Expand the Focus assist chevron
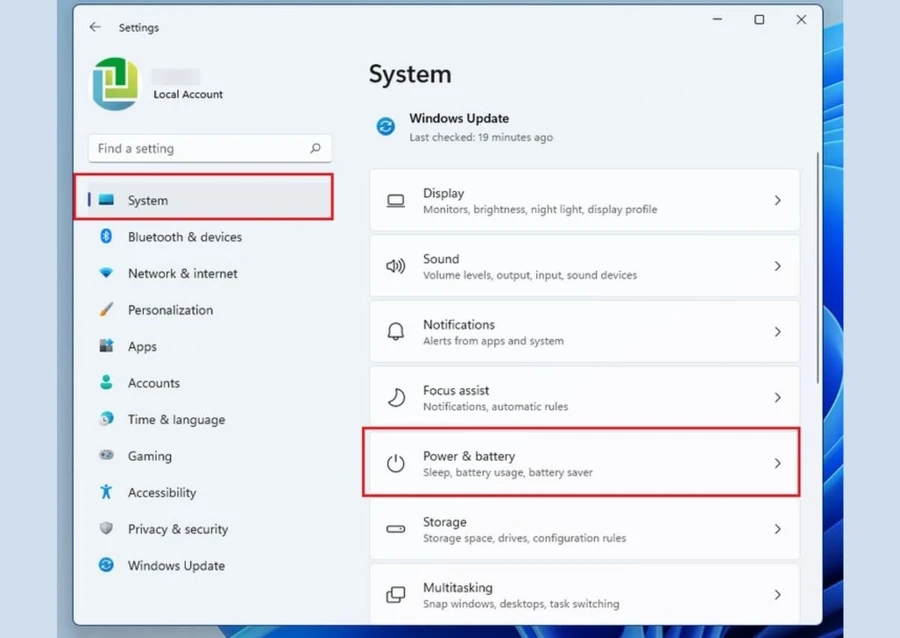This screenshot has width=900, height=638. click(778, 398)
